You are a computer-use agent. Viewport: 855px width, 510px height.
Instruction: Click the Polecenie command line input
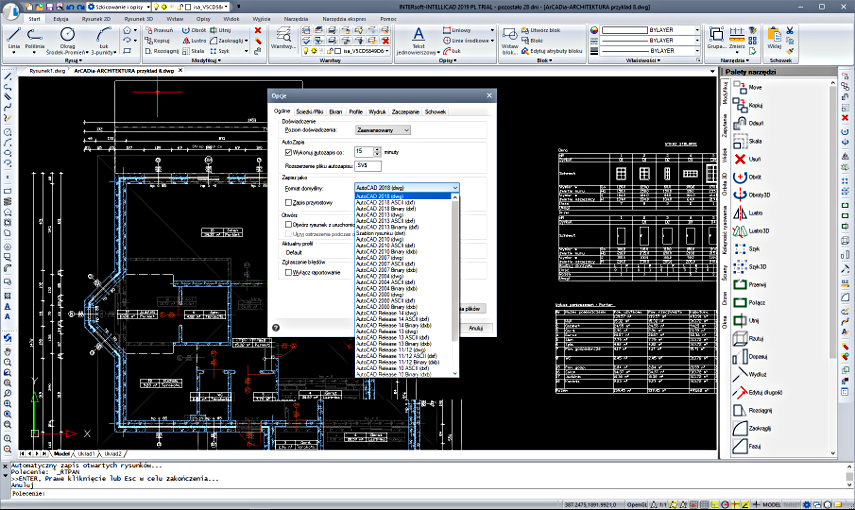click(x=425, y=493)
